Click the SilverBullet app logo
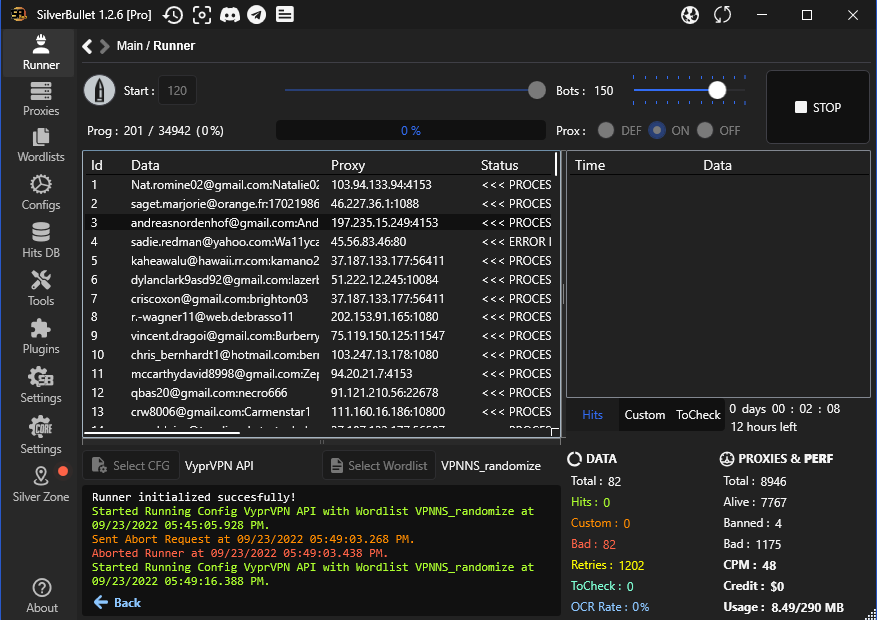Viewport: 877px width, 620px height. pyautogui.click(x=18, y=15)
